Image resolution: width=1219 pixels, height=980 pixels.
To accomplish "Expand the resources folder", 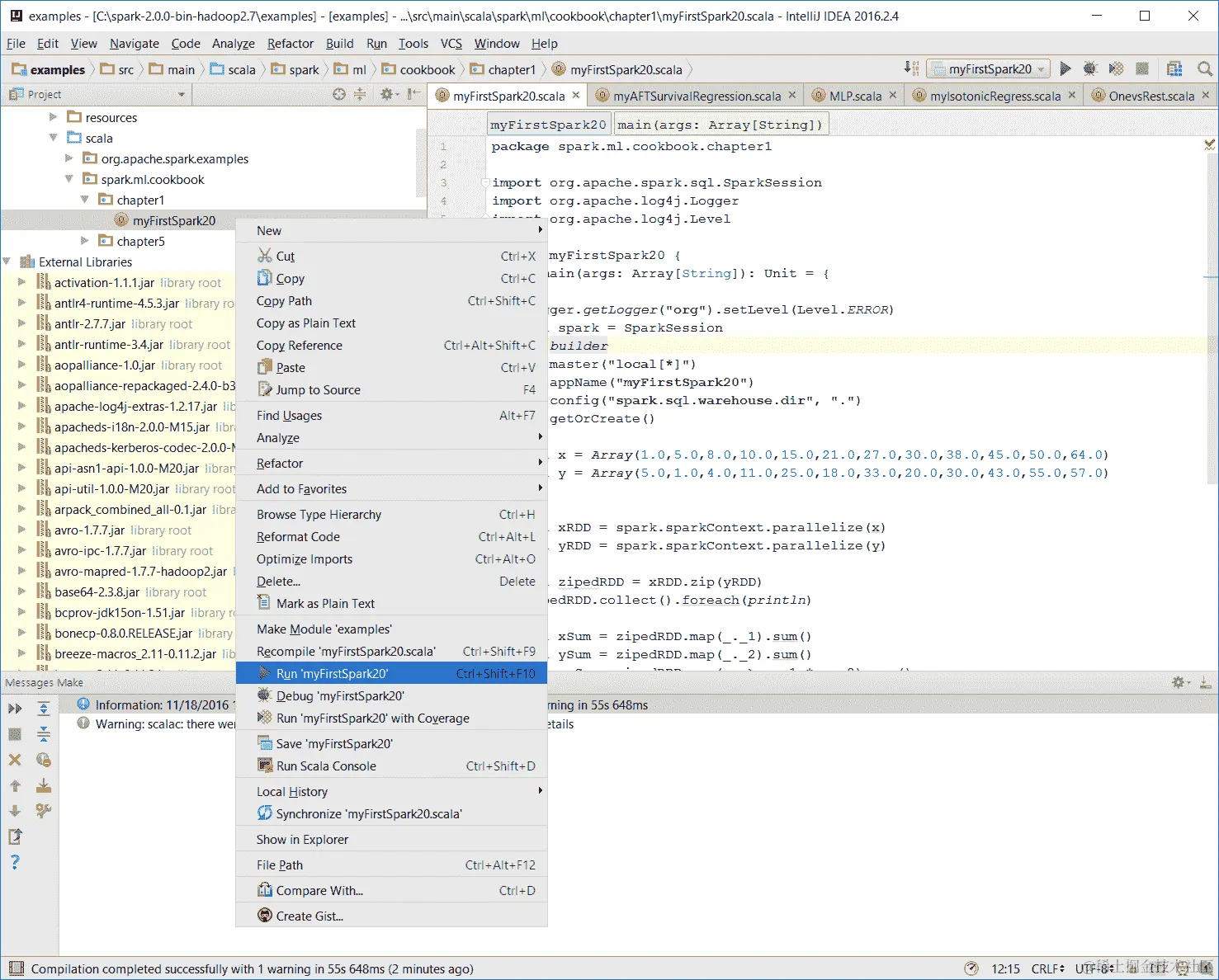I will click(x=53, y=117).
